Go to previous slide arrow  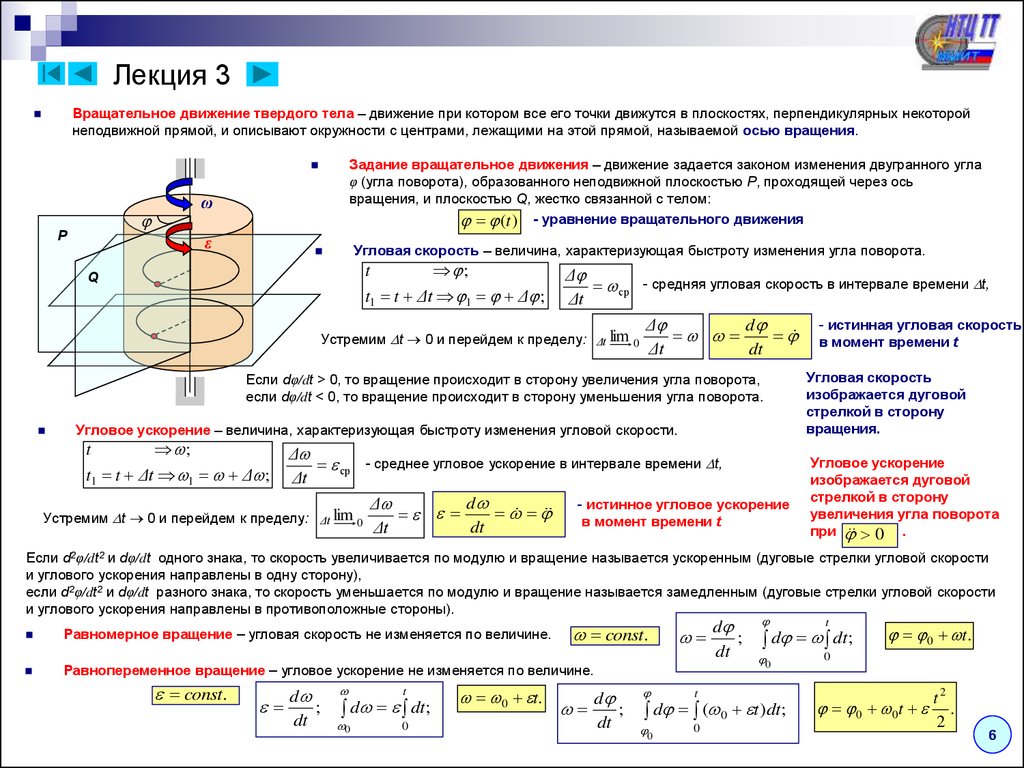(82, 73)
